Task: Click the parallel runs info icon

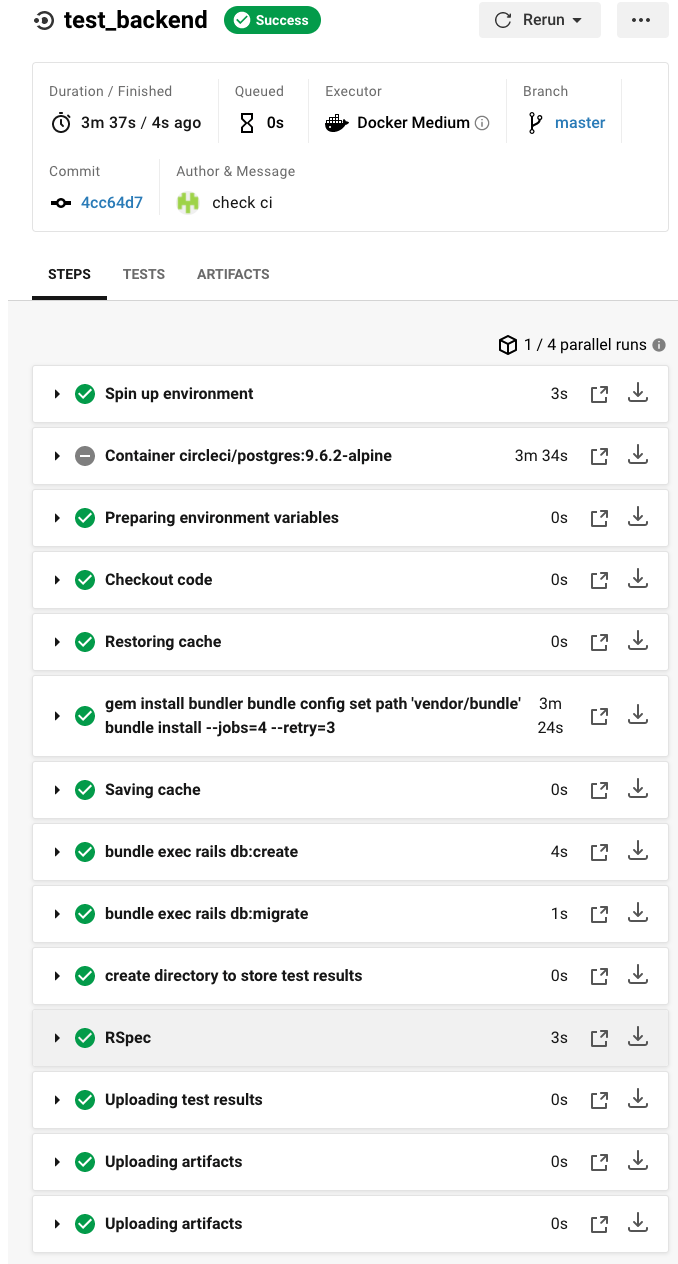Action: coord(659,345)
